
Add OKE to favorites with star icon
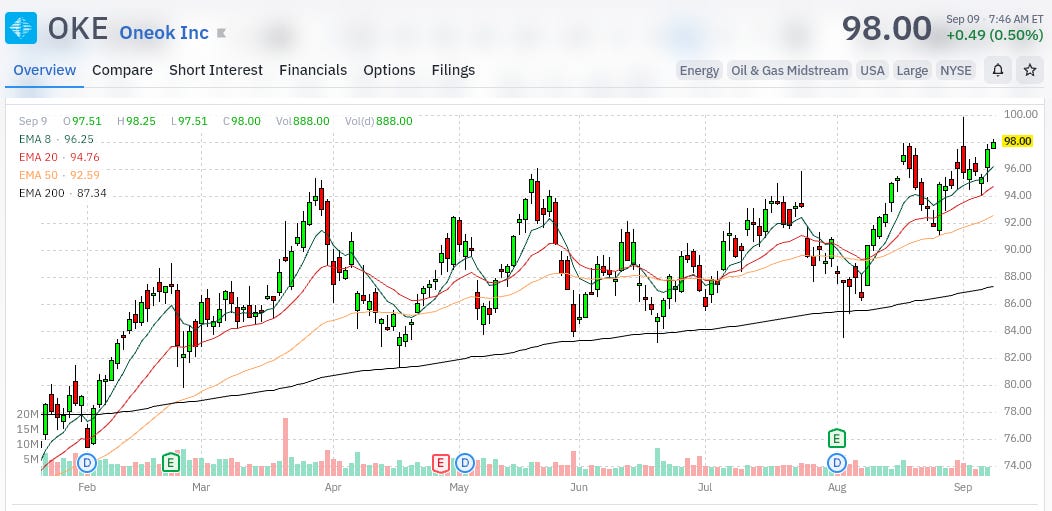coord(1030,70)
